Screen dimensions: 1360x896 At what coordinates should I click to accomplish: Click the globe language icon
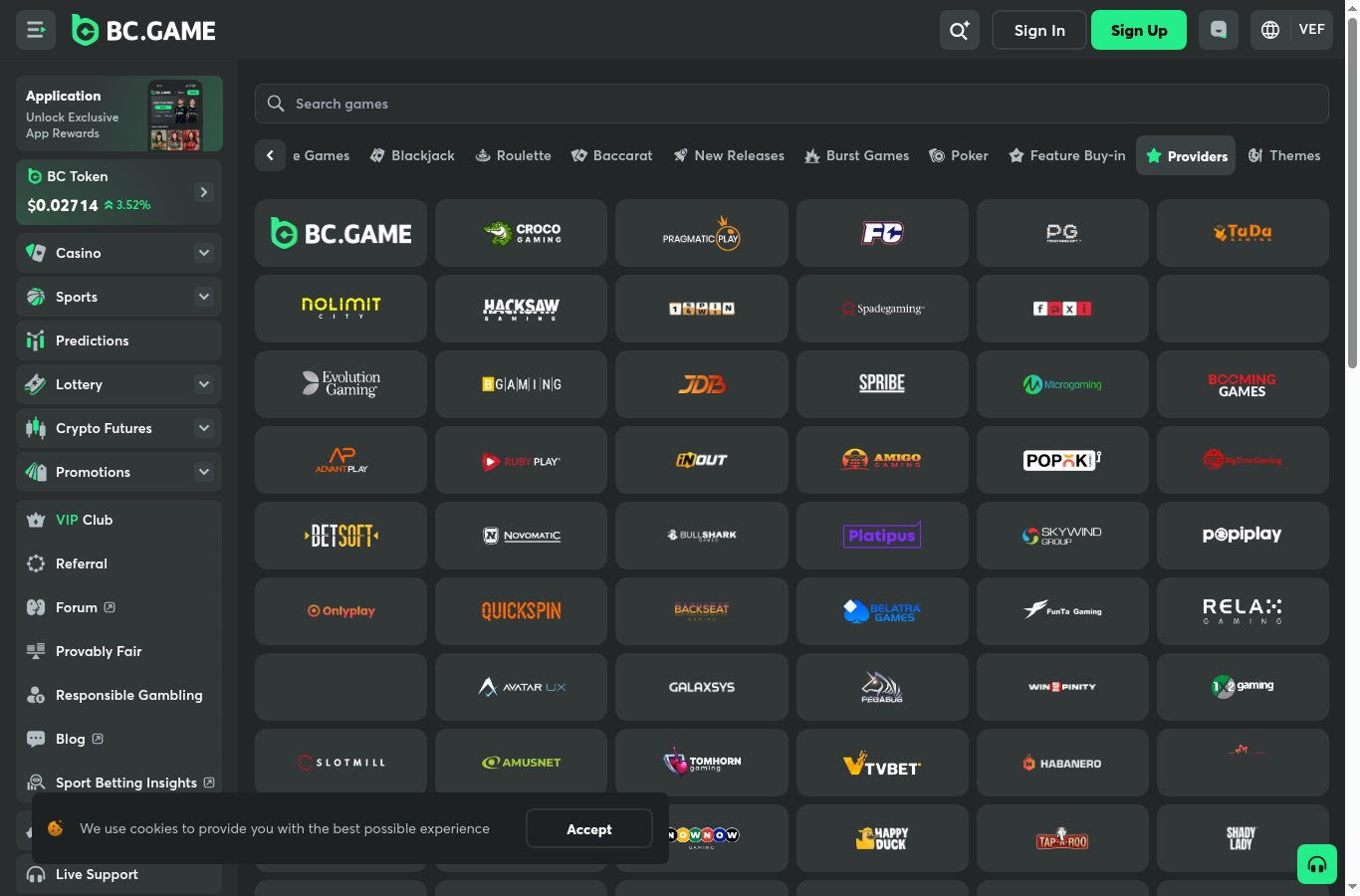(x=1270, y=30)
